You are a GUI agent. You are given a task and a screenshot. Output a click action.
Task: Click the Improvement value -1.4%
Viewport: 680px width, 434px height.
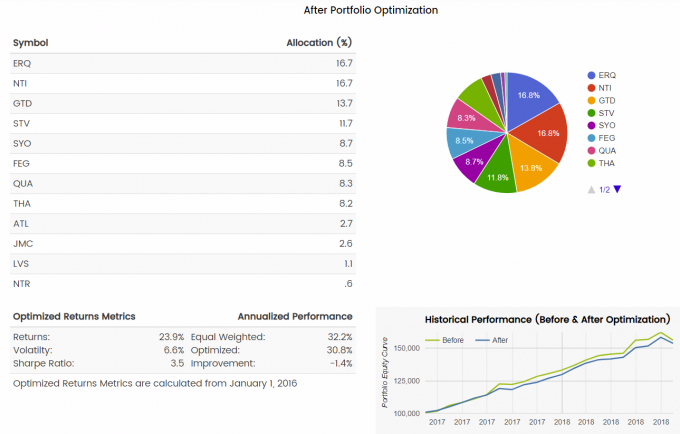(x=341, y=363)
